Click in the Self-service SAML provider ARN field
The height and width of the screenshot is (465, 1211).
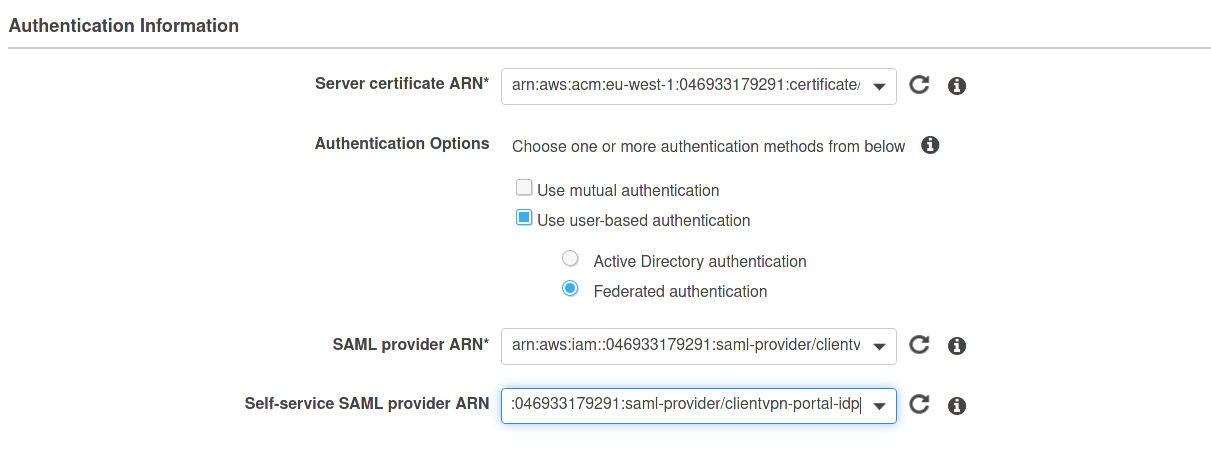pos(685,405)
